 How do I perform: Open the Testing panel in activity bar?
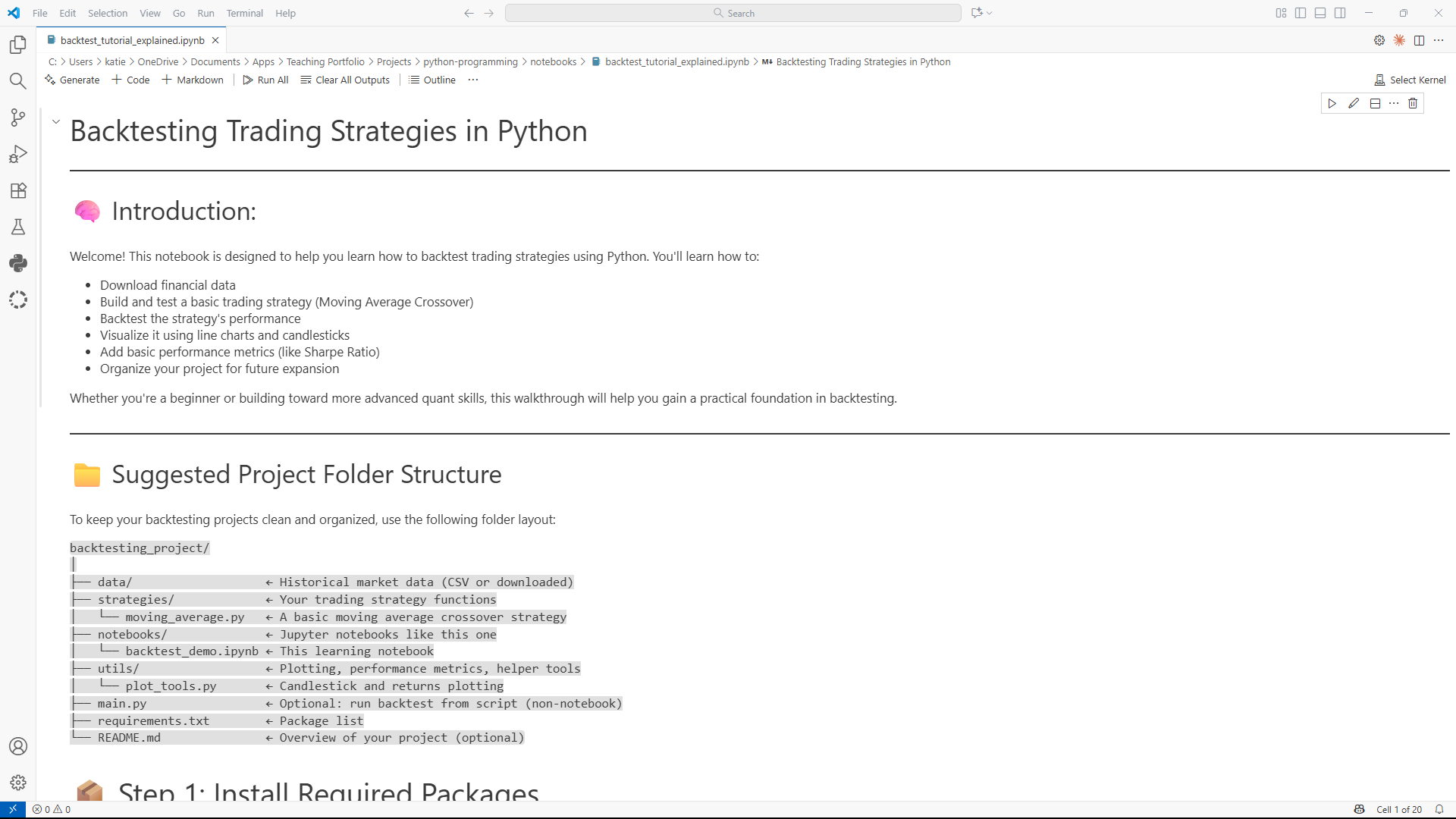(x=17, y=227)
